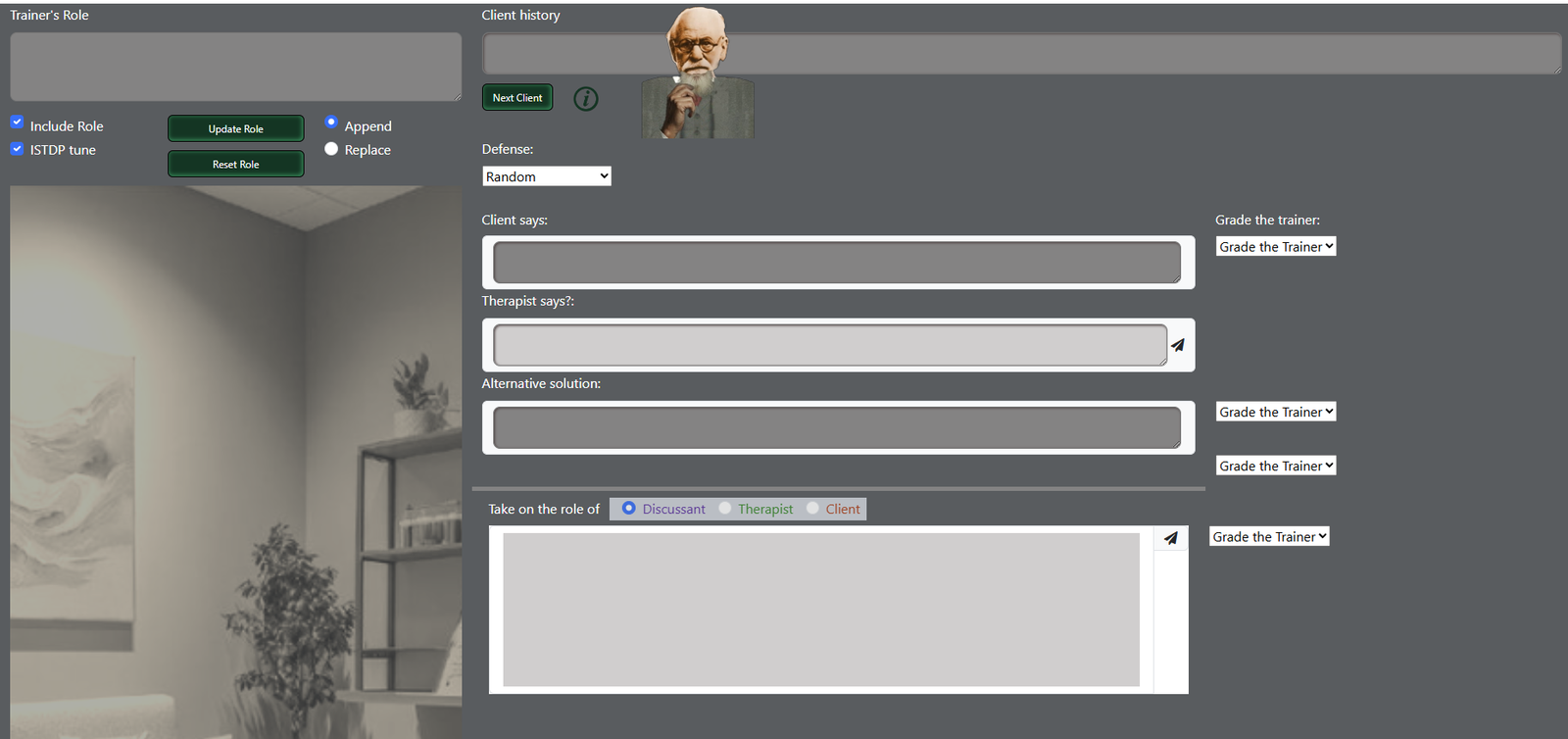Load the Next Client
Screen dimensions: 1568x739
coord(517,97)
